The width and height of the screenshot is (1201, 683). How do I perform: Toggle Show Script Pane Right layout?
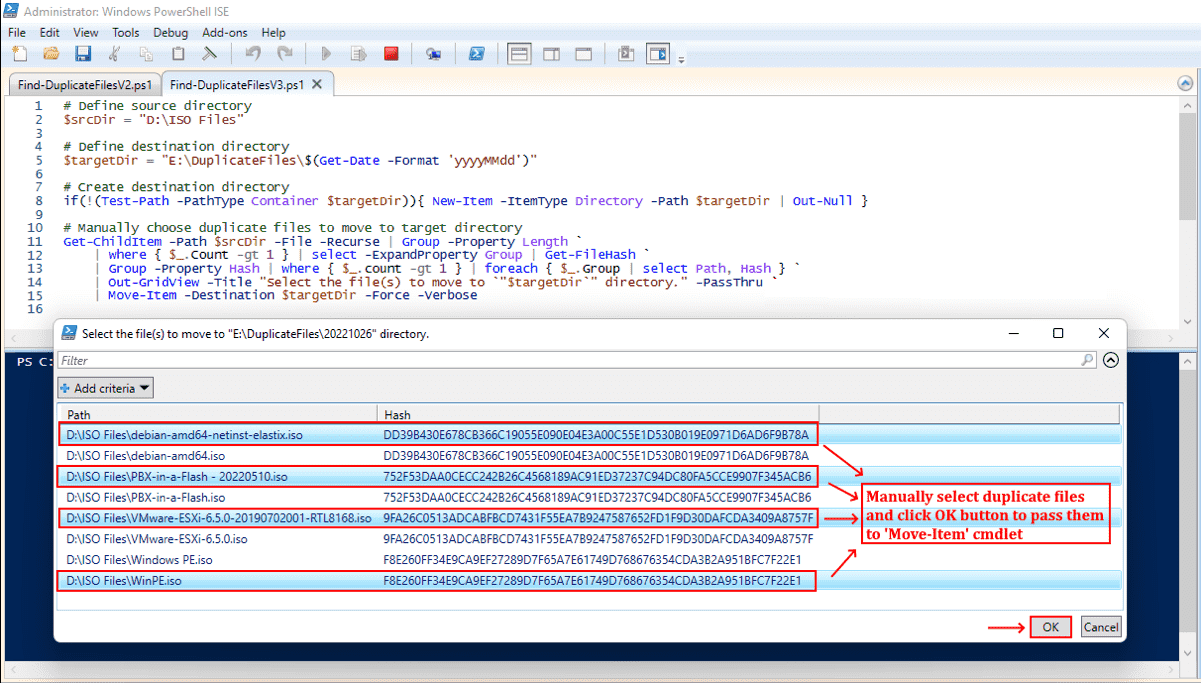[551, 54]
